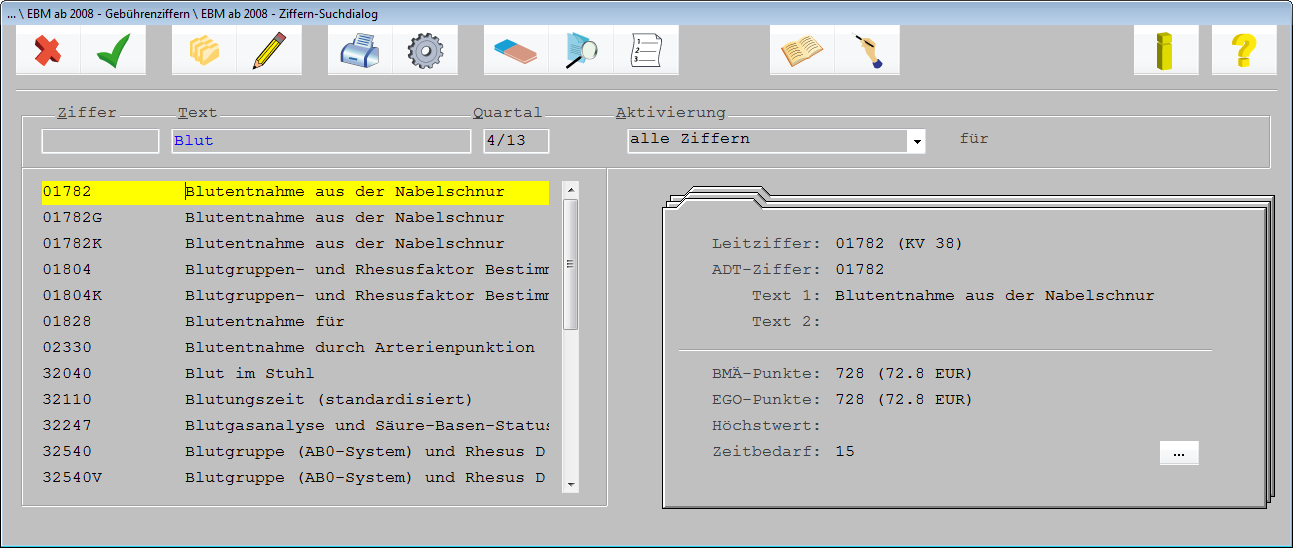Cancel with the red X icon
Image resolution: width=1293 pixels, height=548 pixels.
pyautogui.click(x=48, y=50)
